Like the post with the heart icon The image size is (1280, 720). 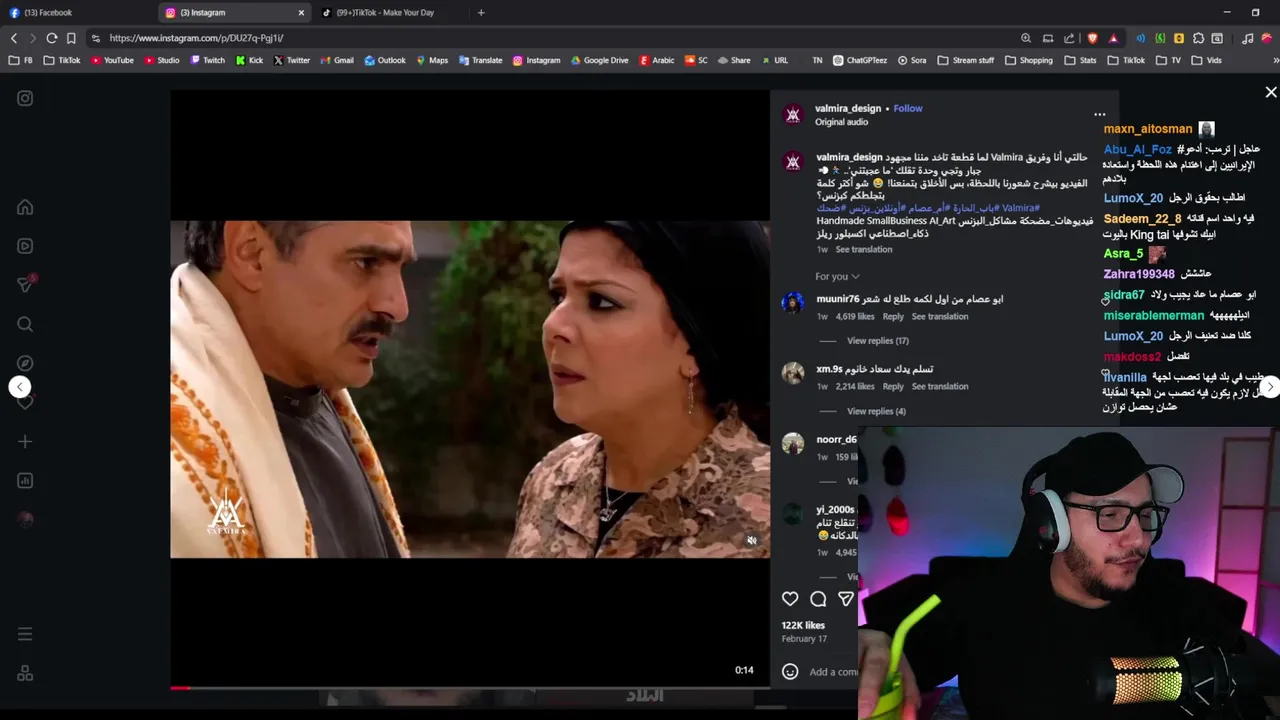[x=790, y=599]
